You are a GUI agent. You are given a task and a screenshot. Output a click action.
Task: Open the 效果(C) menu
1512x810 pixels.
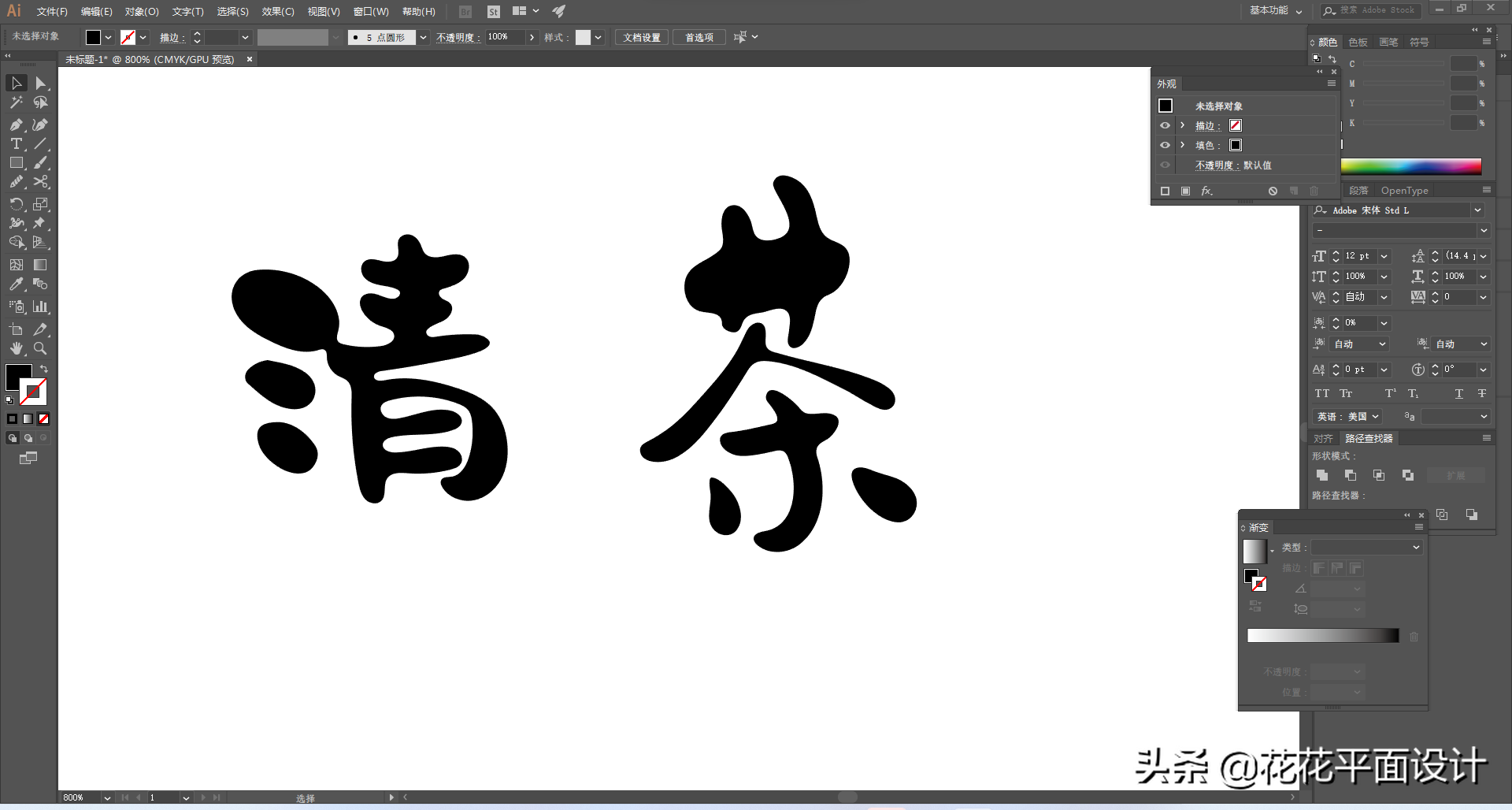[278, 11]
